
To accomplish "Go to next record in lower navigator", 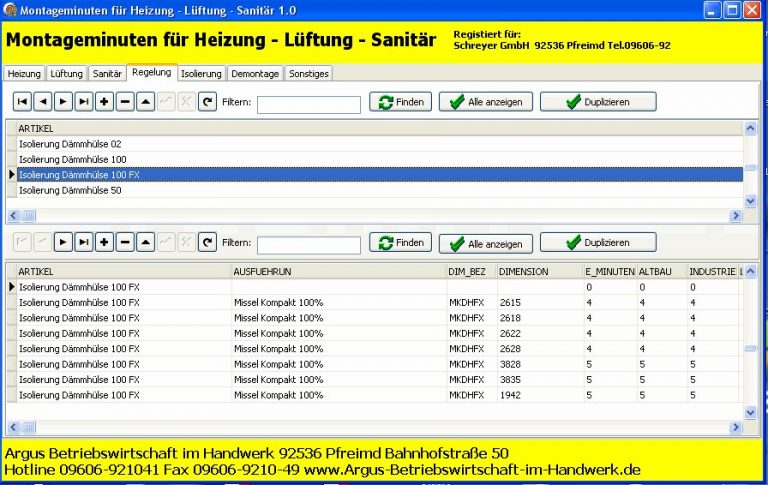I will (63, 242).
